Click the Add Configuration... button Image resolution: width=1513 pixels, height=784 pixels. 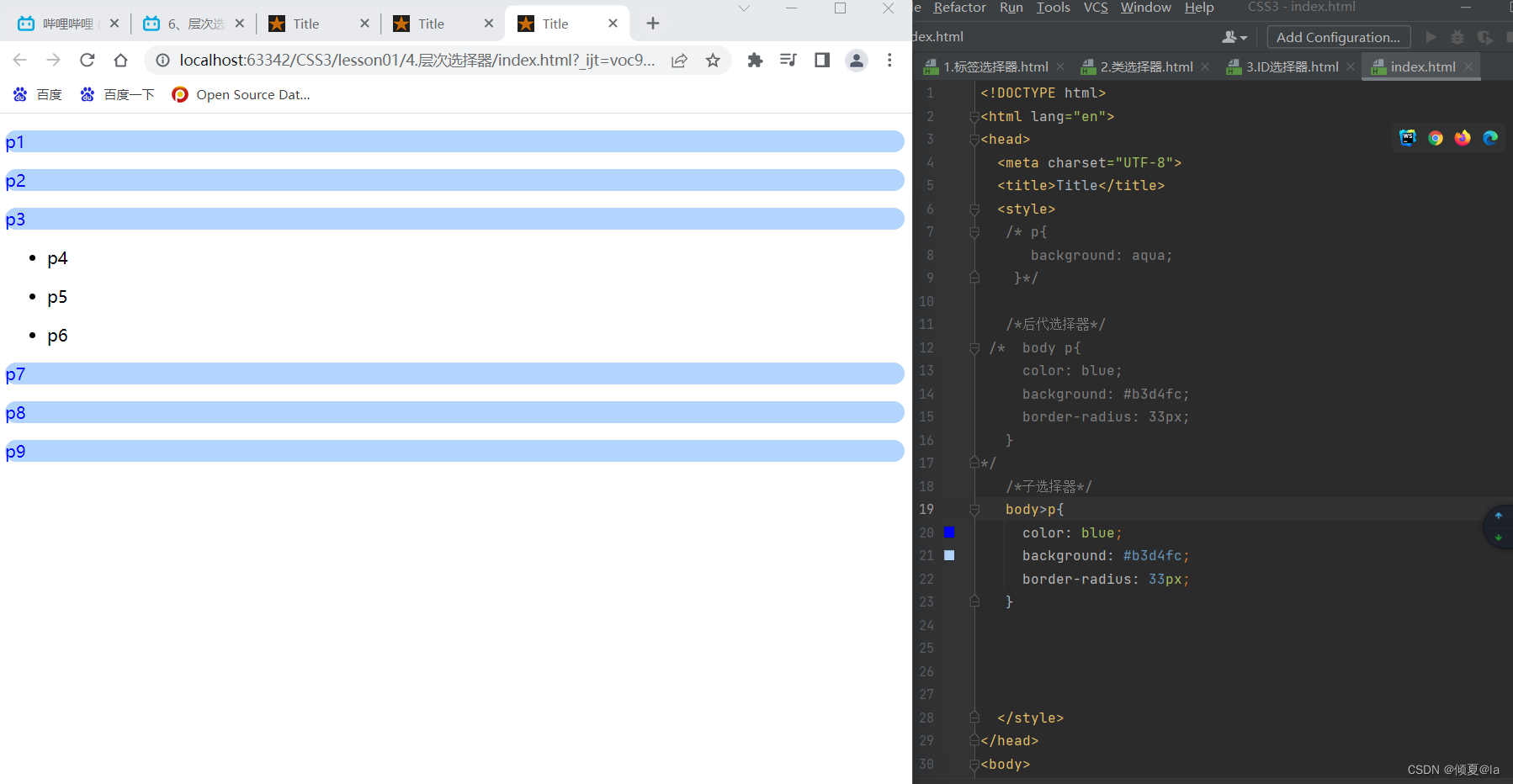click(x=1338, y=37)
